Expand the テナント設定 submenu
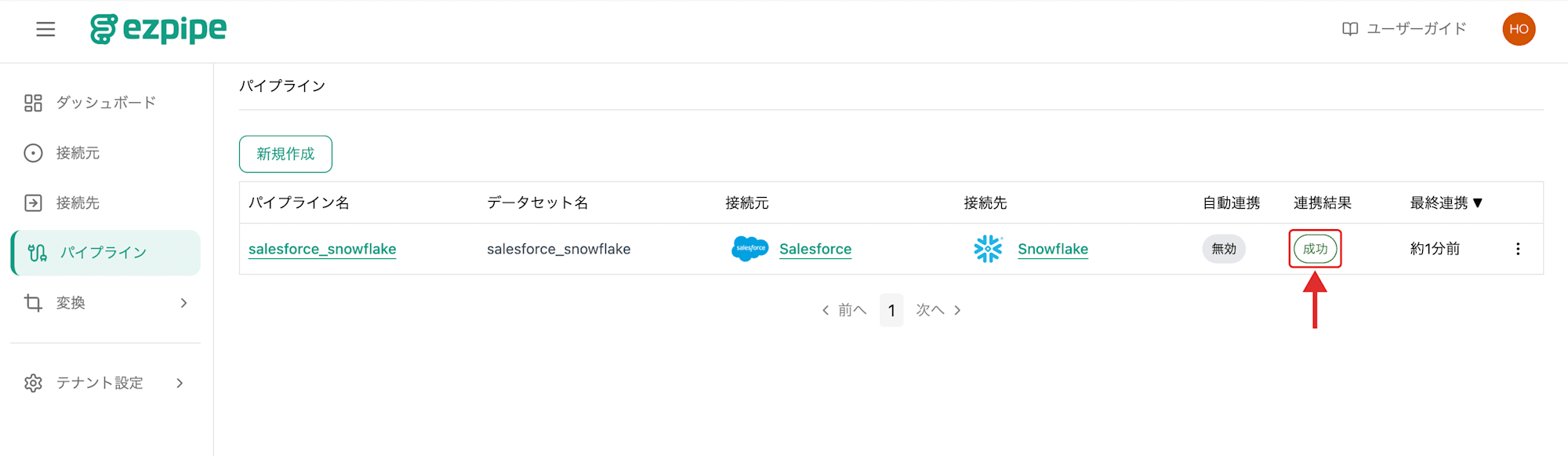Viewport: 1568px width, 456px height. coord(106,383)
